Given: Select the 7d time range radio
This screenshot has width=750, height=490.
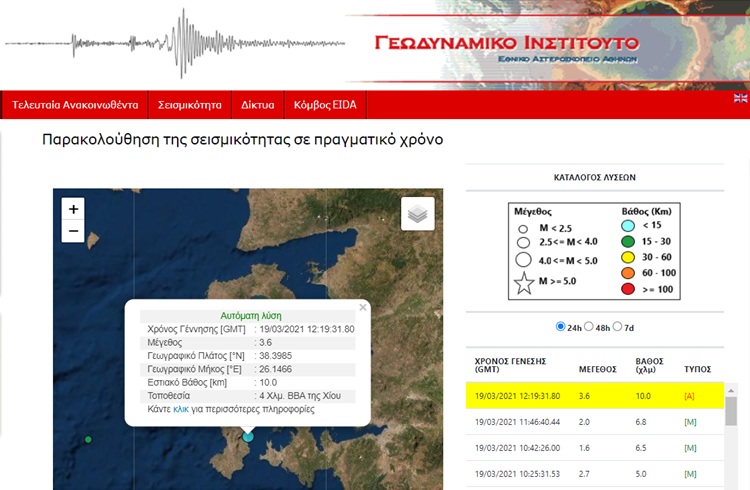Looking at the screenshot, I should tap(618, 327).
